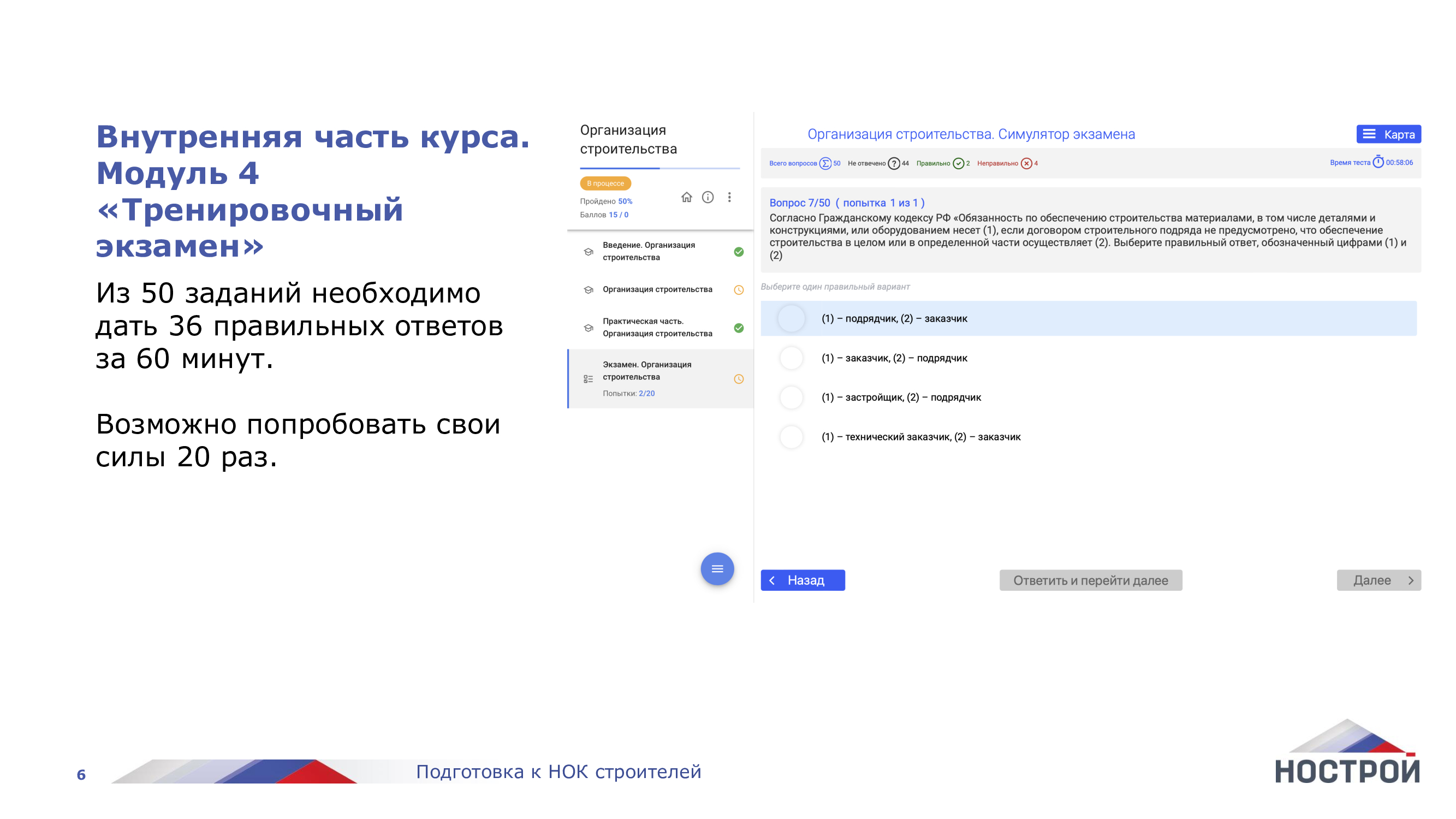1456x819 pixels.
Task: Click the Вопрос 7/50 heading
Action: [x=847, y=203]
